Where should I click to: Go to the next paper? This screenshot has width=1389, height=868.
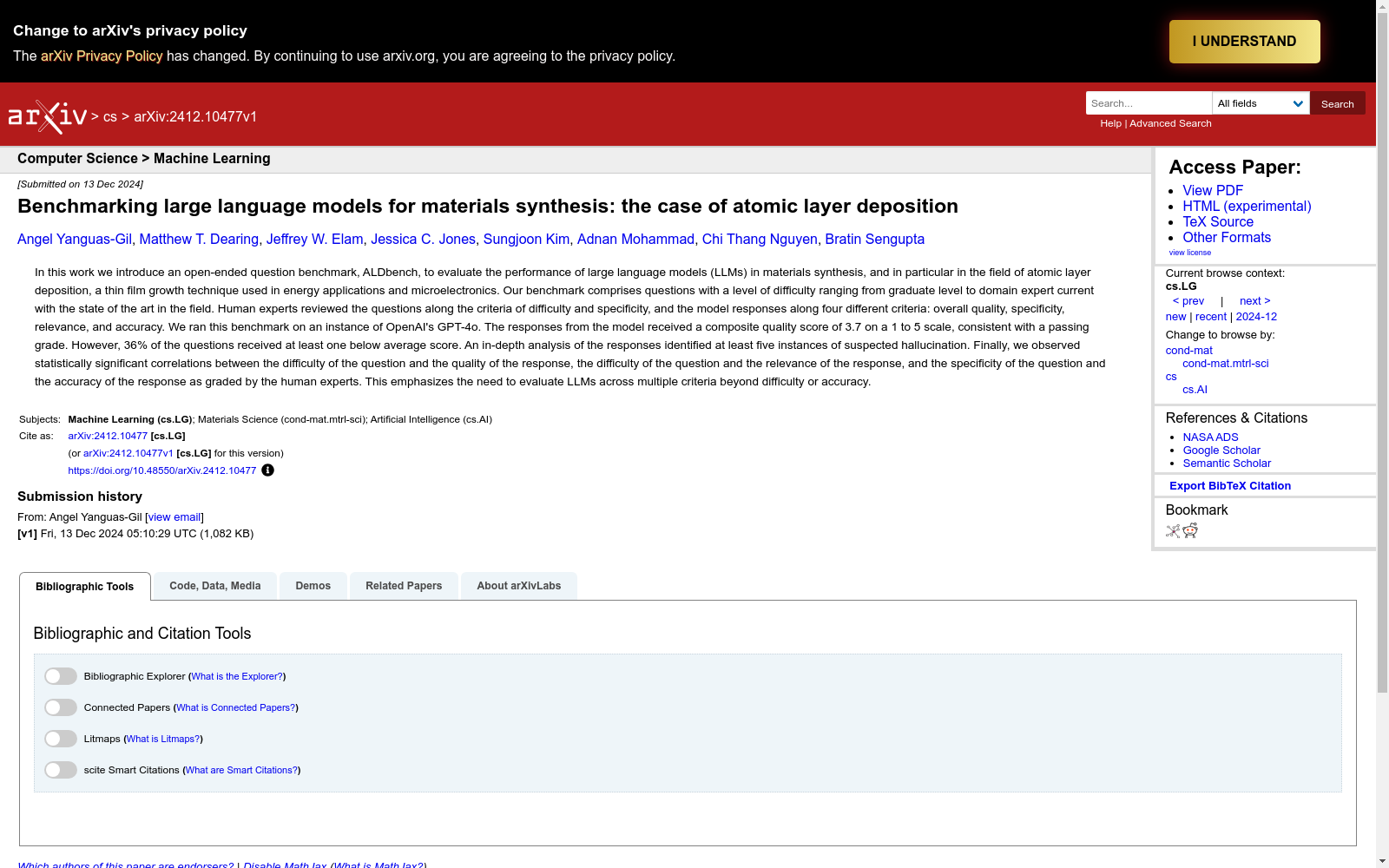point(1255,301)
